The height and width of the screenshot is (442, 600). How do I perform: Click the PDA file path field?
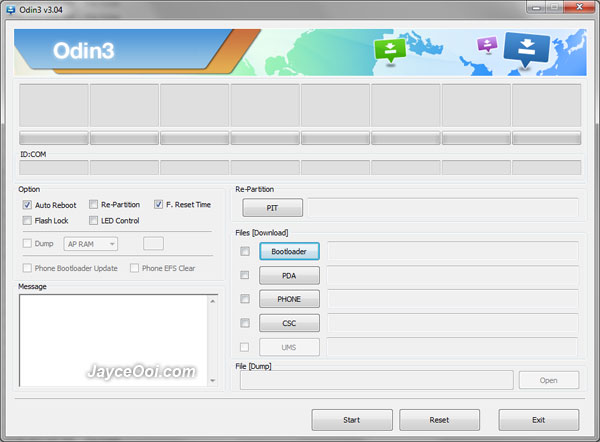pos(453,275)
